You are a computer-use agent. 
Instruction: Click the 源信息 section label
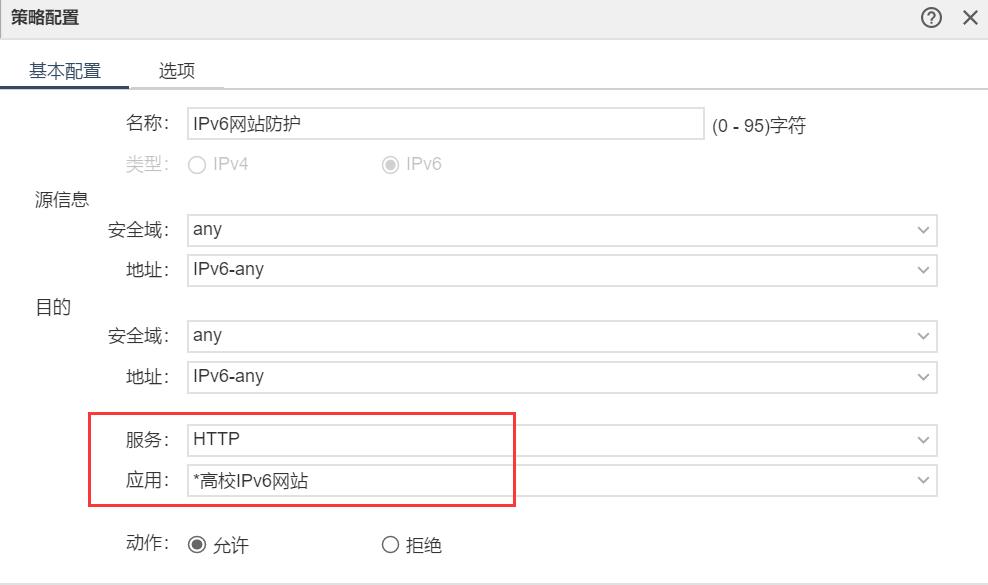coord(62,200)
